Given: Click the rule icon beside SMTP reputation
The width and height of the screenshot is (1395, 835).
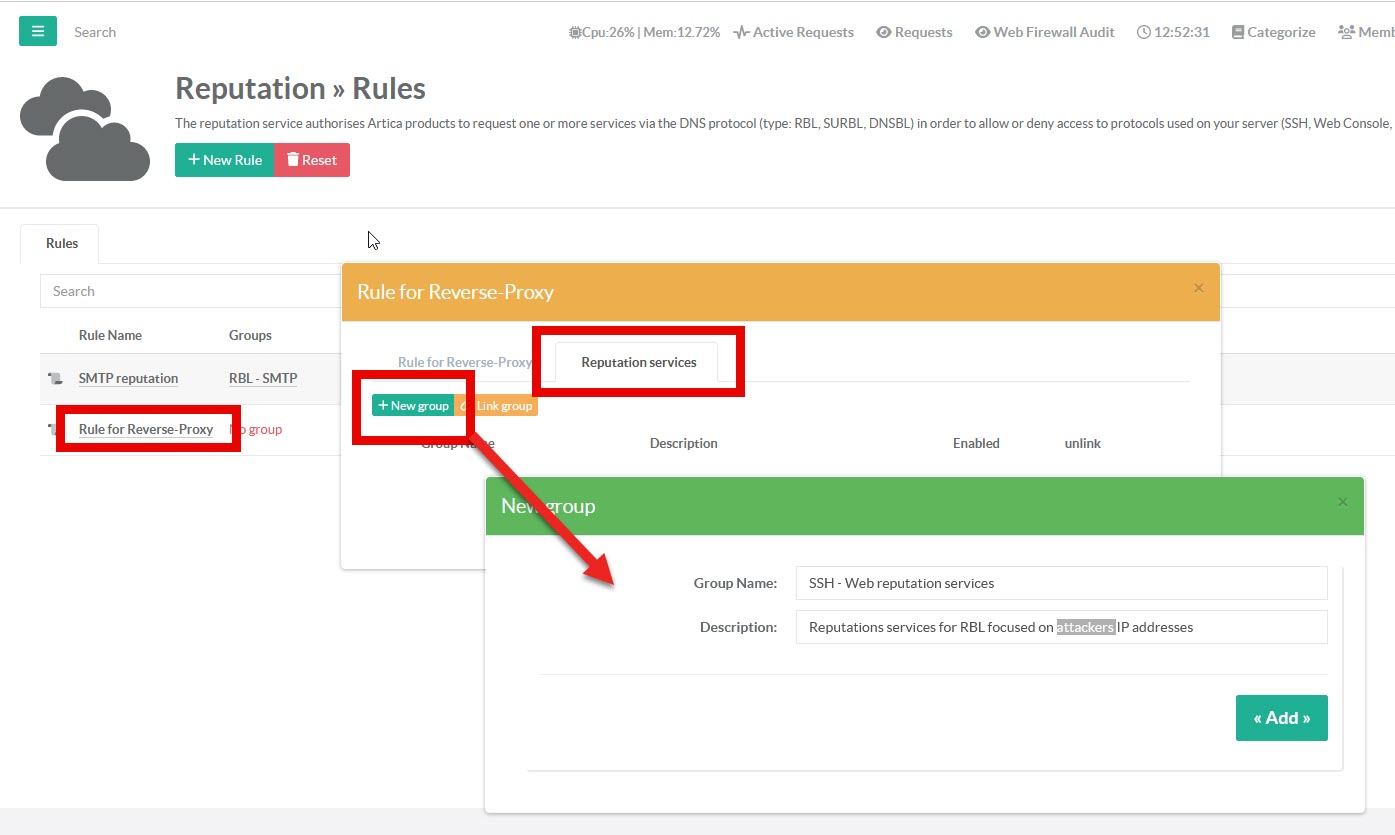Looking at the screenshot, I should pos(56,379).
